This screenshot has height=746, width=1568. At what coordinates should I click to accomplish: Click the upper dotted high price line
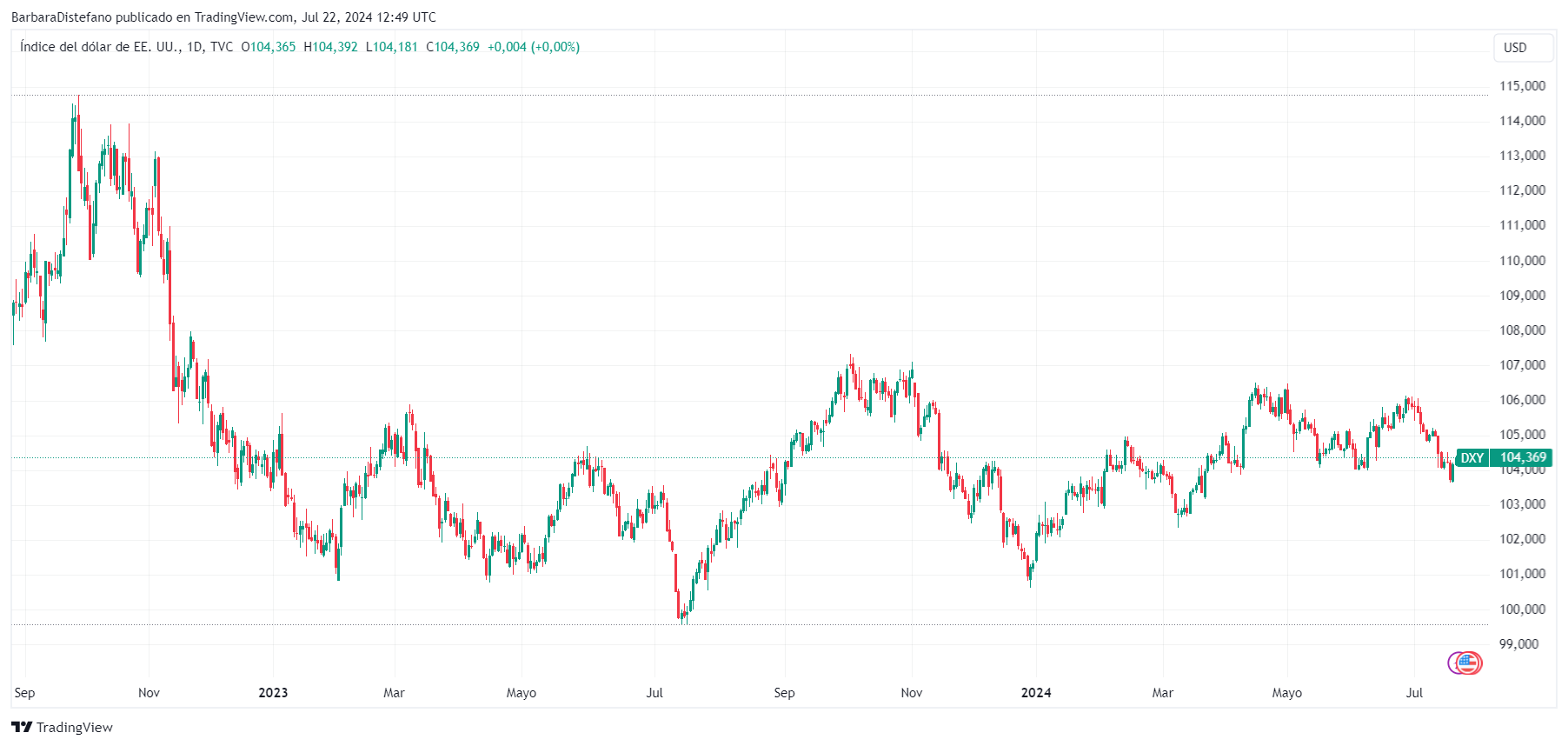click(x=749, y=95)
